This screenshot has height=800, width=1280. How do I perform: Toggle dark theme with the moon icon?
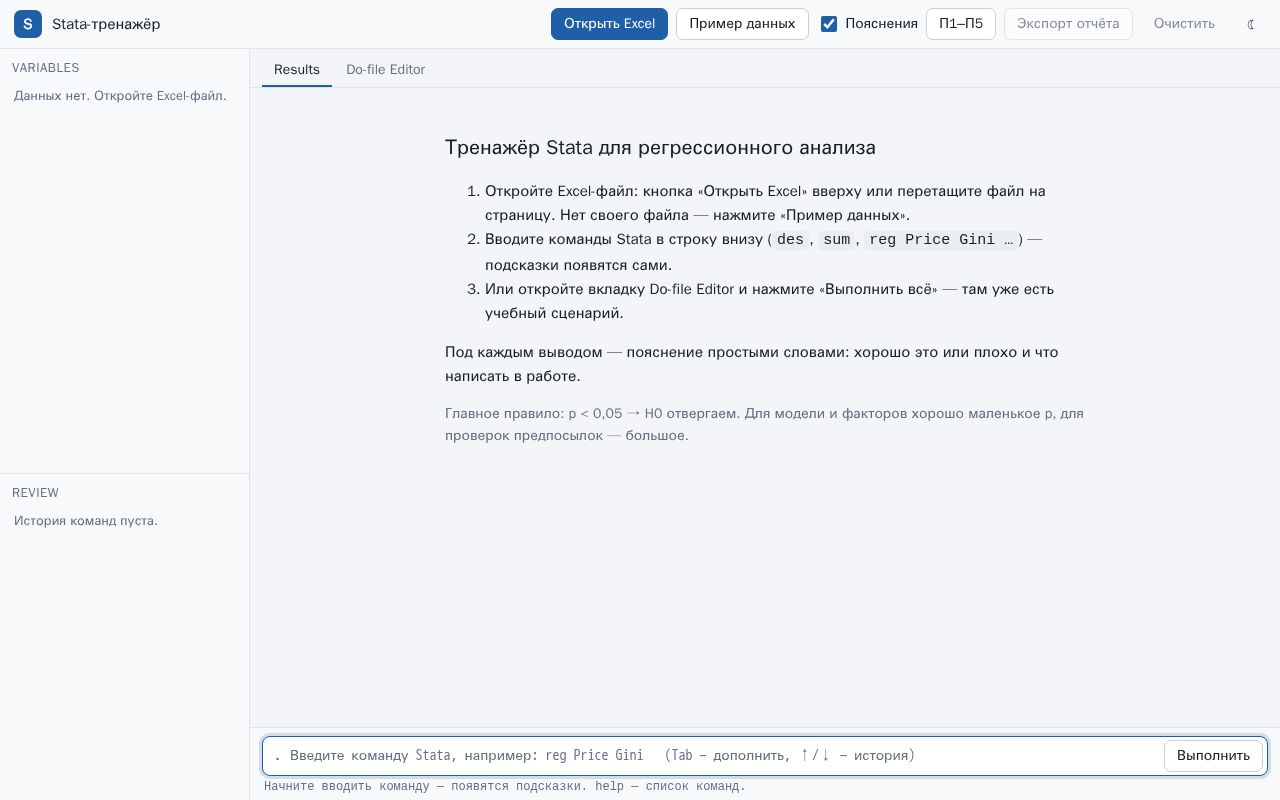pyautogui.click(x=1251, y=24)
